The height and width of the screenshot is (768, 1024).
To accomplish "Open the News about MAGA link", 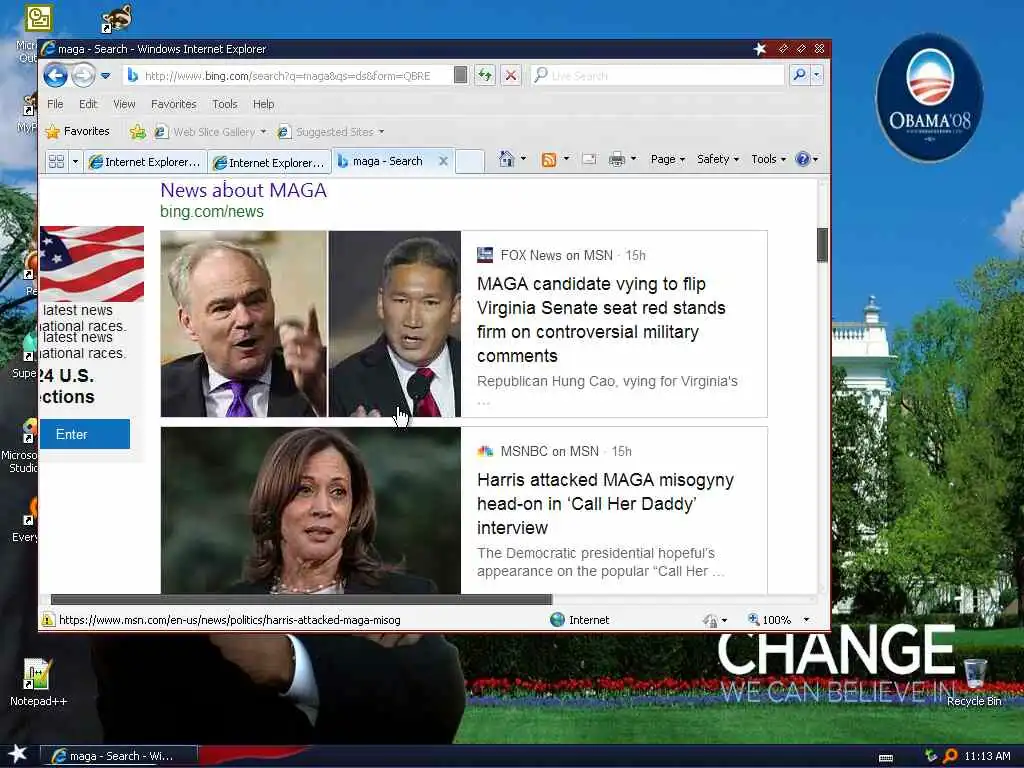I will coord(243,190).
